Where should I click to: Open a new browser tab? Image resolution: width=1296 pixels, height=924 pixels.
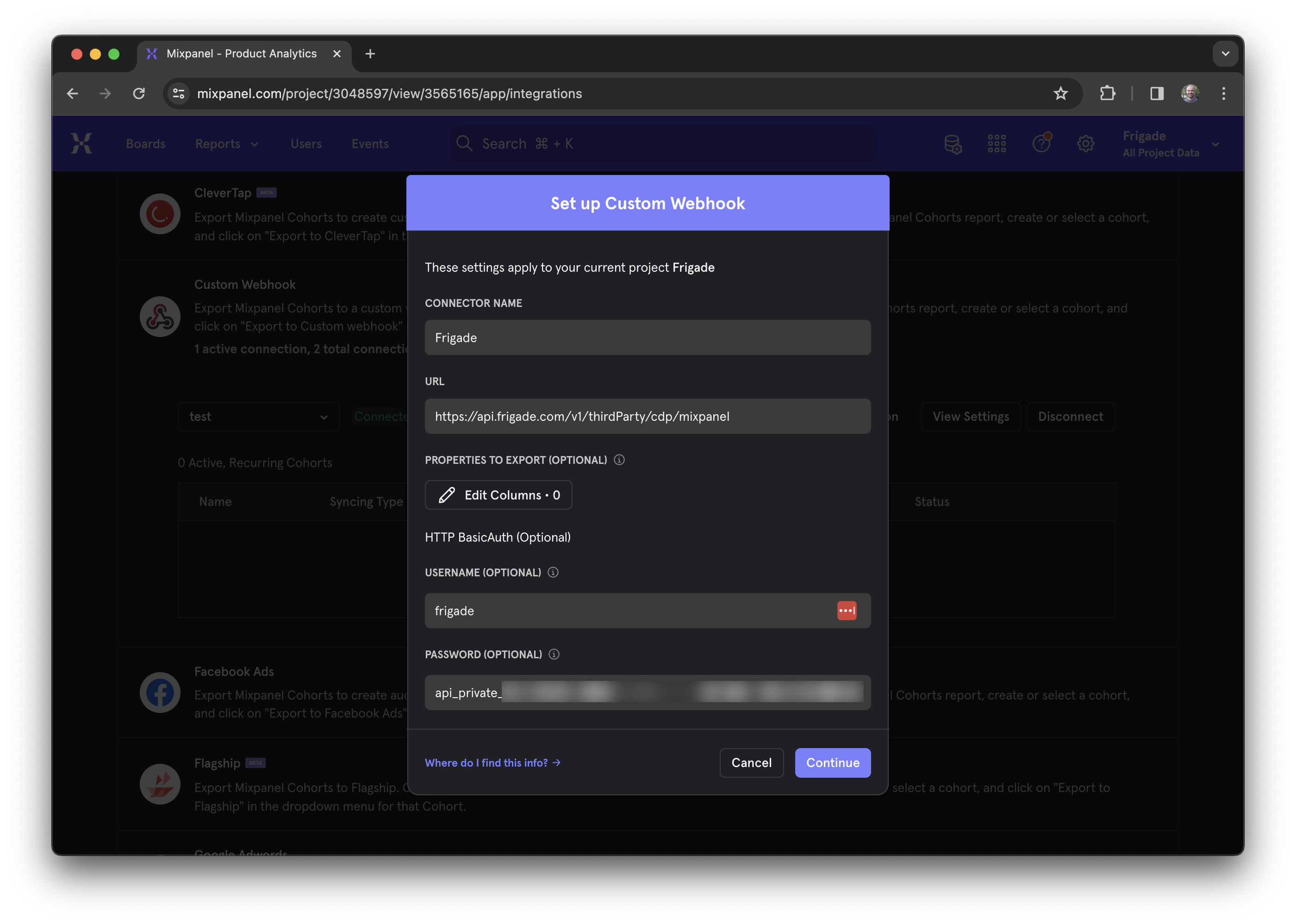coord(370,54)
